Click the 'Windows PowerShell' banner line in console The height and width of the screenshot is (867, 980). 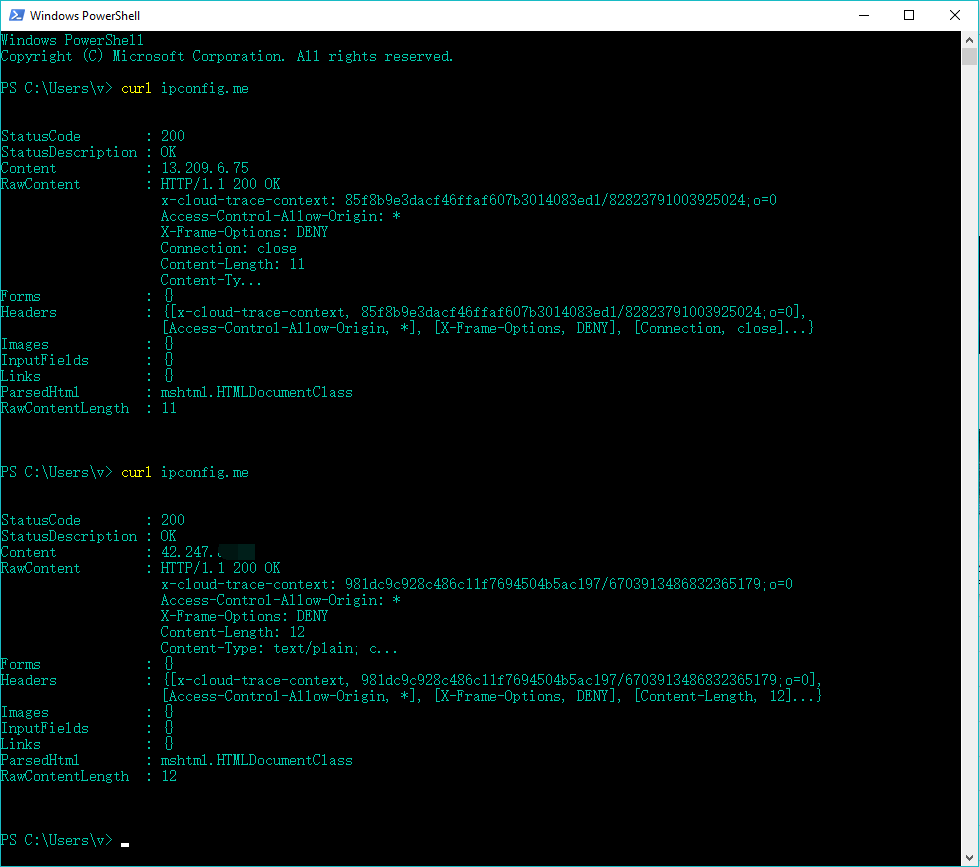point(72,40)
